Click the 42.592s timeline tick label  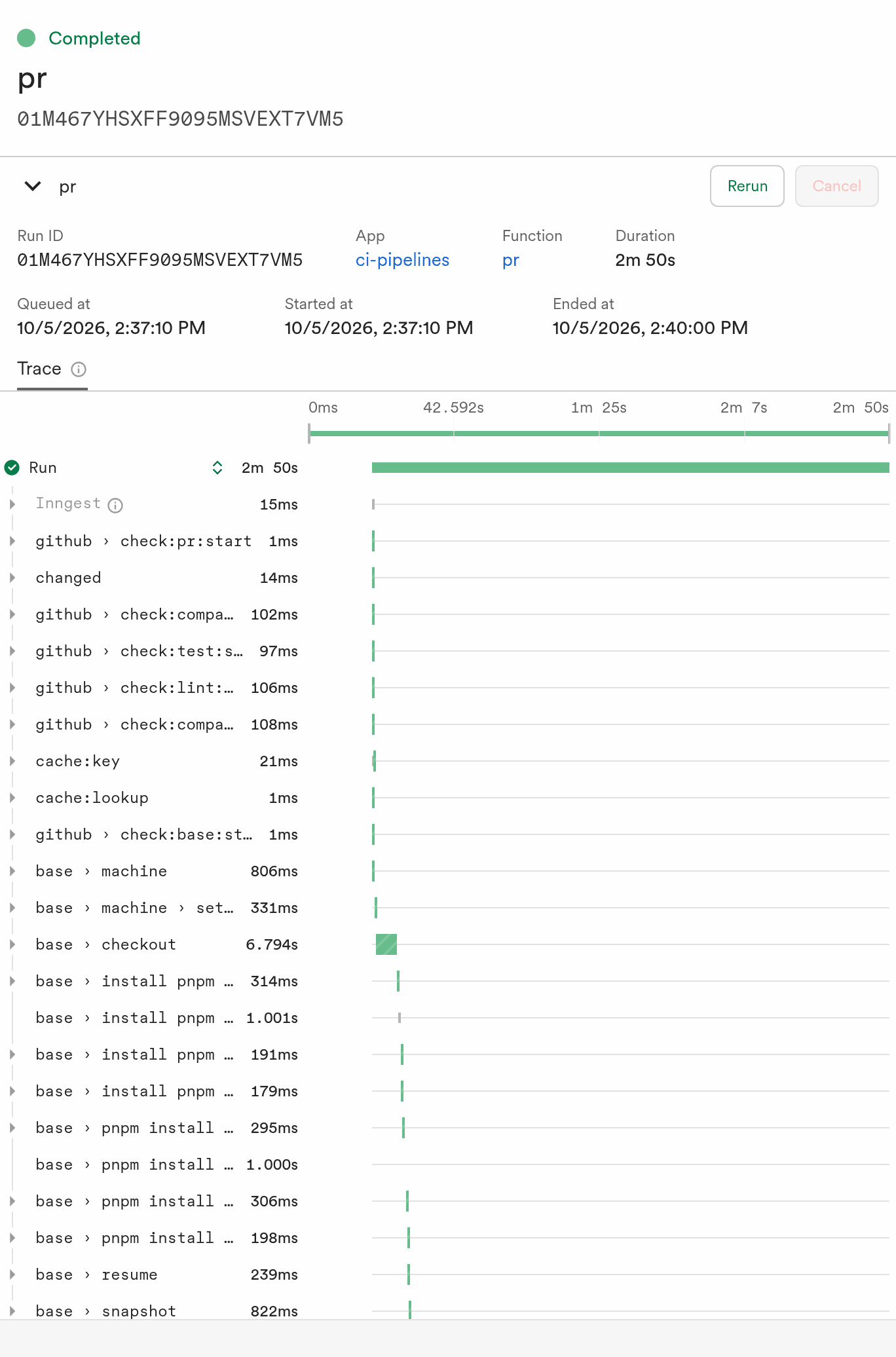click(x=453, y=407)
